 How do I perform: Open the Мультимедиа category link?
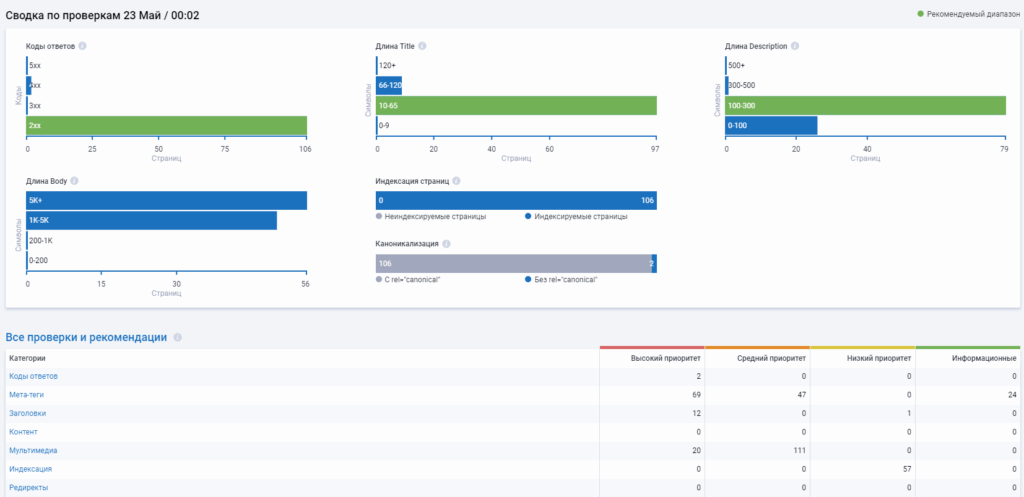click(33, 450)
